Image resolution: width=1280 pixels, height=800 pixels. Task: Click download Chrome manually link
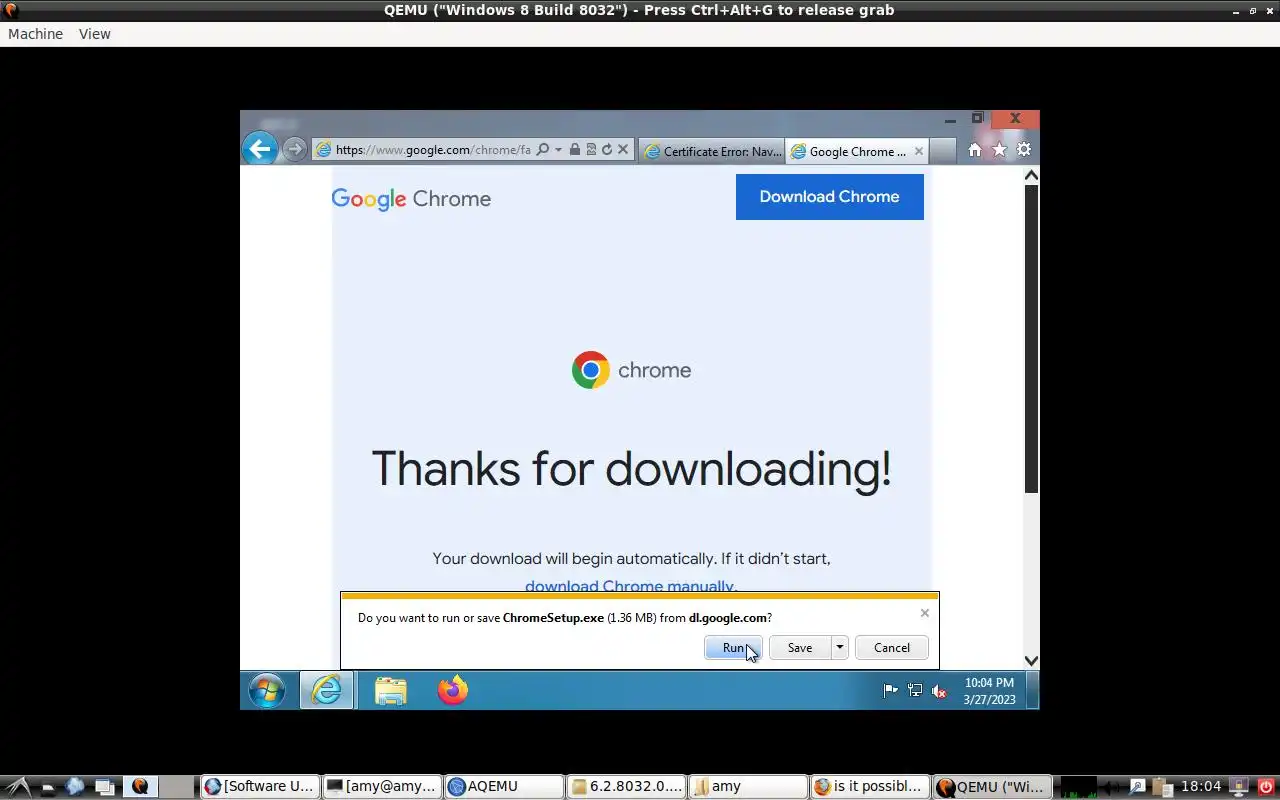pyautogui.click(x=631, y=586)
